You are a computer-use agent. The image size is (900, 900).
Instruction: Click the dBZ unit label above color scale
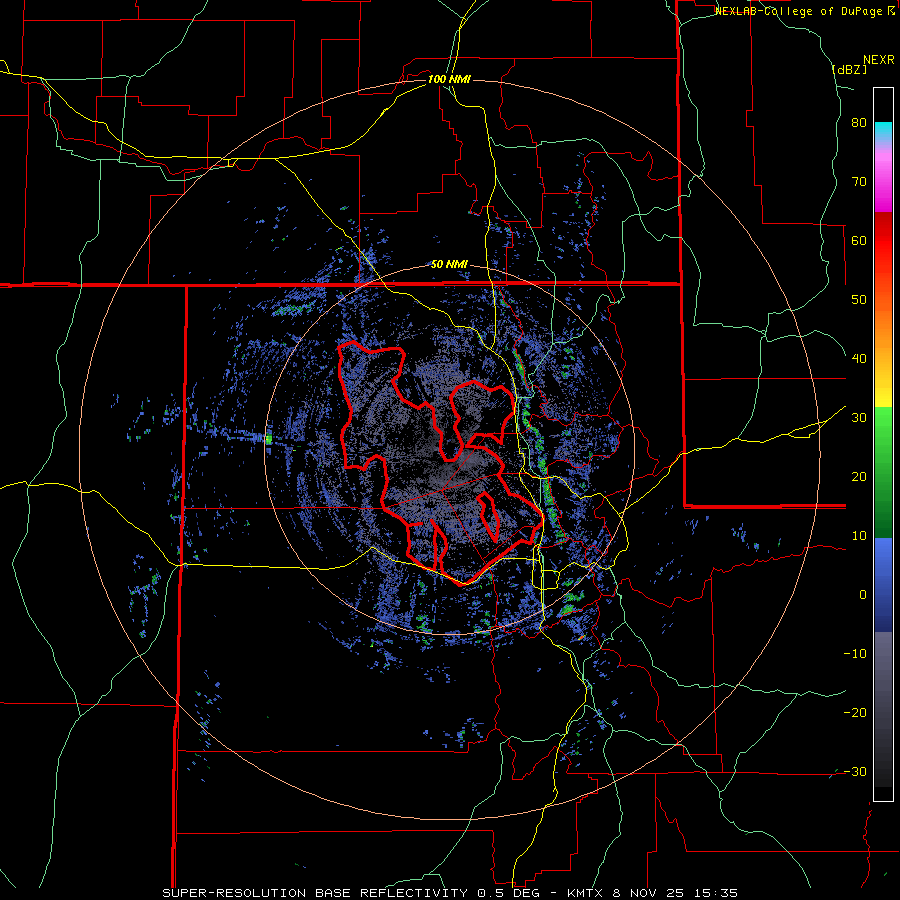pyautogui.click(x=849, y=70)
